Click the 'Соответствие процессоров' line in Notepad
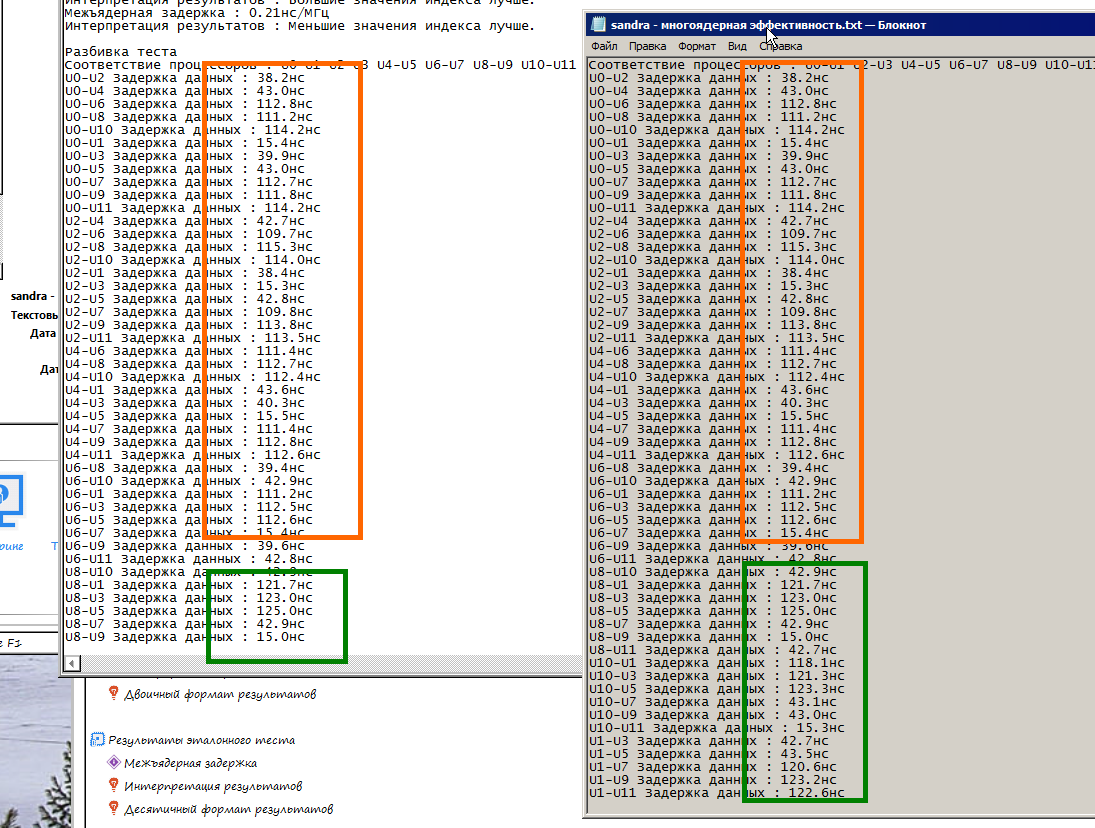 tap(841, 65)
